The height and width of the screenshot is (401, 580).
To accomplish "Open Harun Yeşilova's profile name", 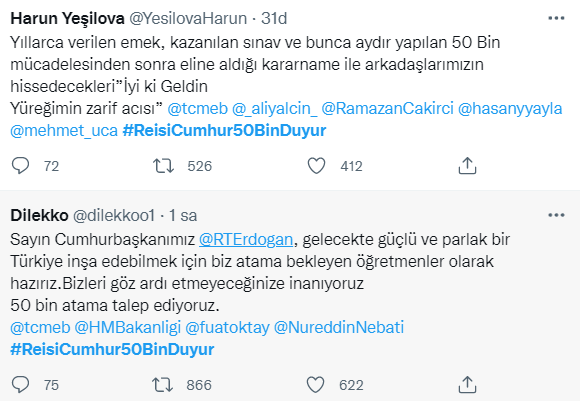I will click(x=67, y=18).
